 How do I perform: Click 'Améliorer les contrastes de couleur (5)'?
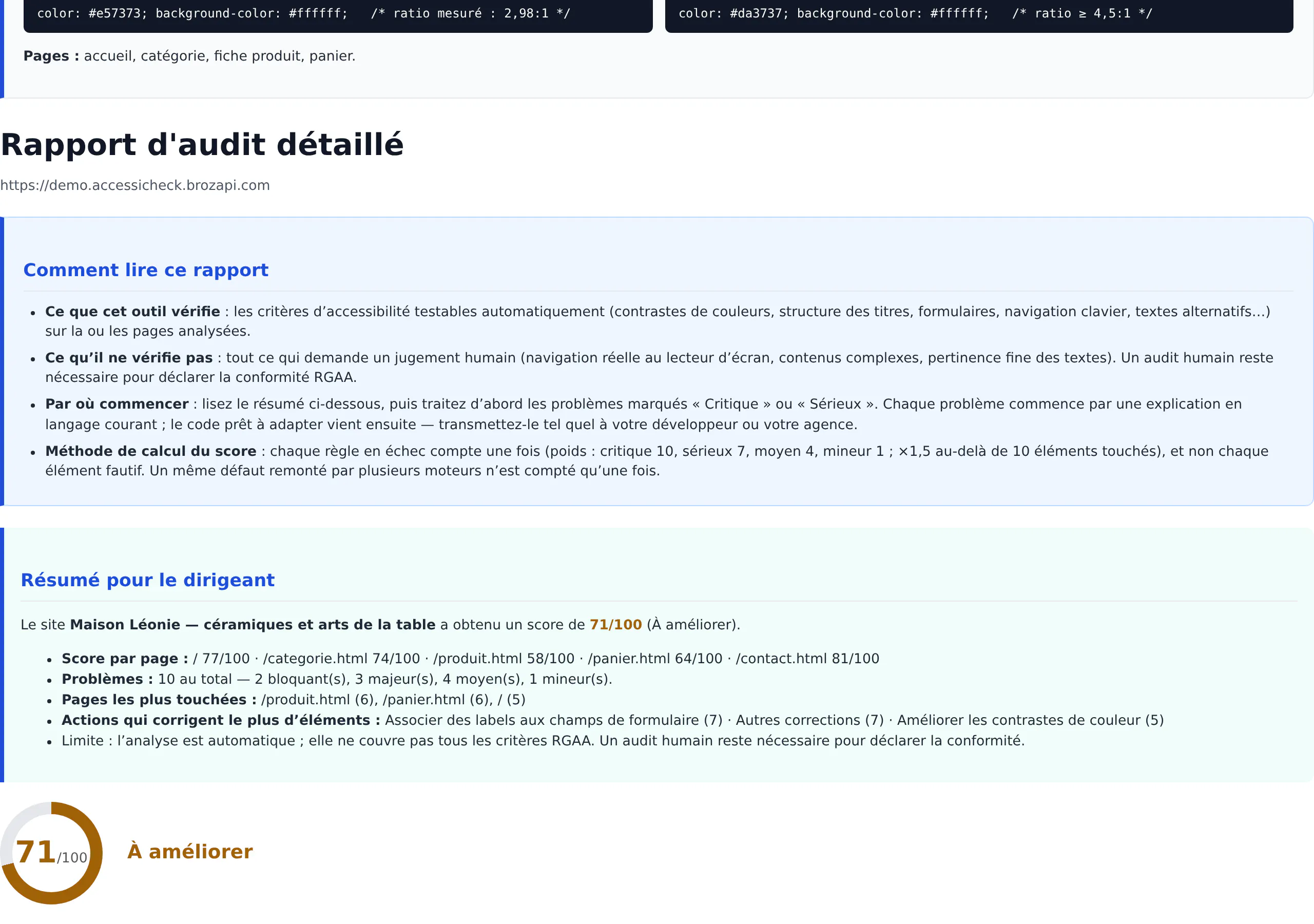pyautogui.click(x=1030, y=720)
